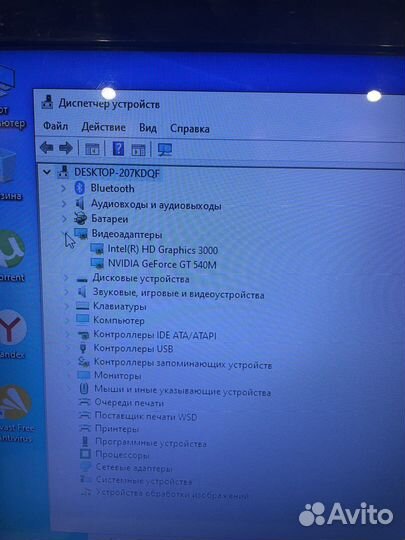405x540 pixels.
Task: Select Программные устройства label
Action: click(x=151, y=443)
